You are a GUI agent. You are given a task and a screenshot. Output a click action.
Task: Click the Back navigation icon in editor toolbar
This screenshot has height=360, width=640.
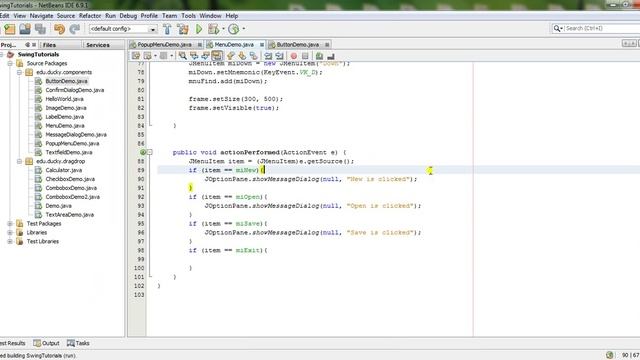[x=148, y=56]
